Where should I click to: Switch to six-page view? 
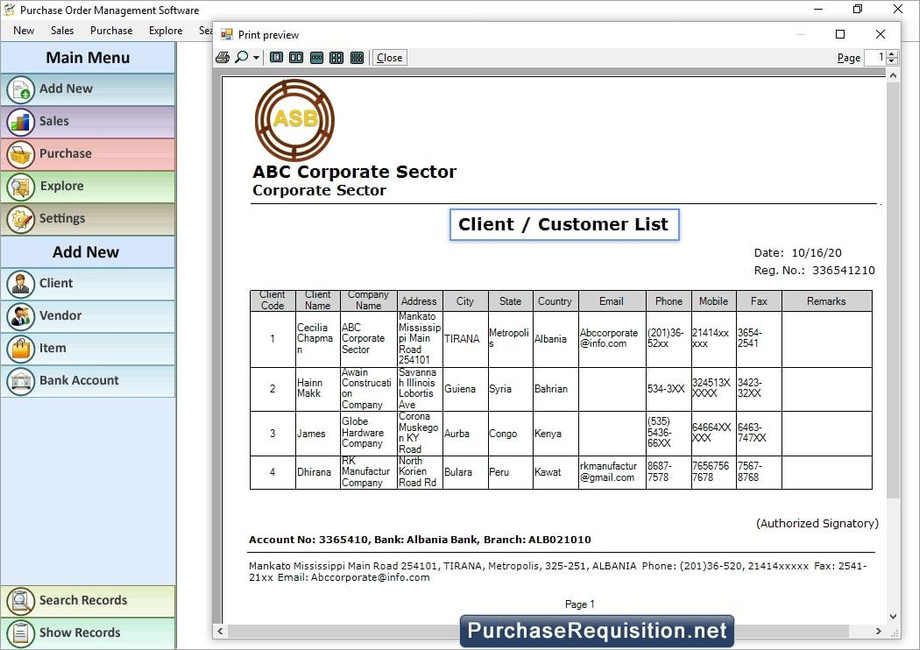click(x=356, y=57)
